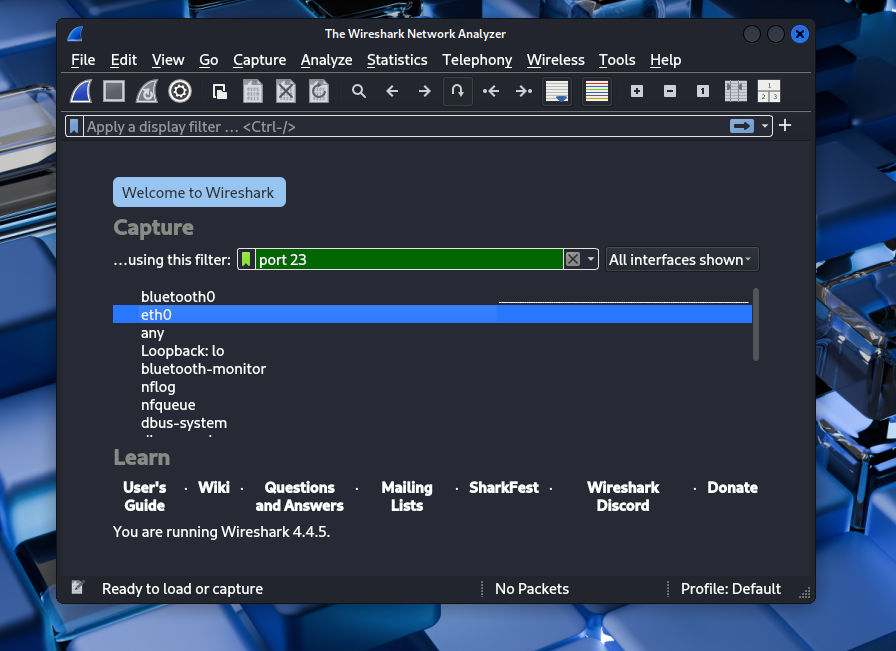Go forward in packet history arrow
Image resolution: width=896 pixels, height=651 pixels.
[425, 91]
